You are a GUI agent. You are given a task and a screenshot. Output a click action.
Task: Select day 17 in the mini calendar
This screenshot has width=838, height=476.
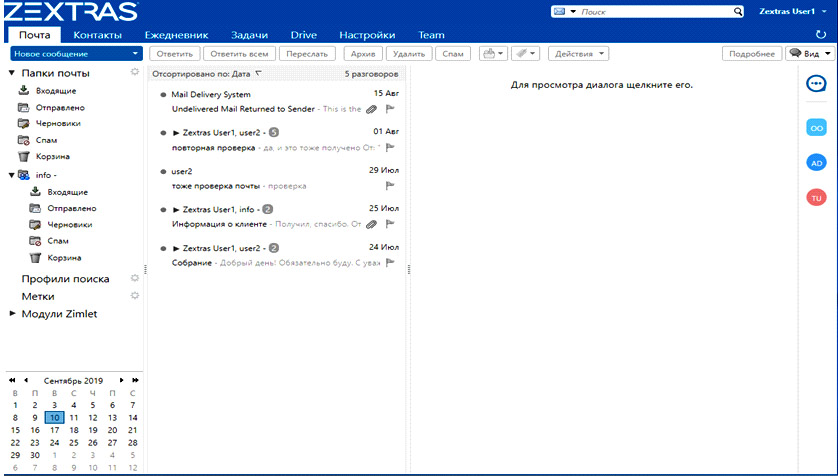tap(54, 430)
